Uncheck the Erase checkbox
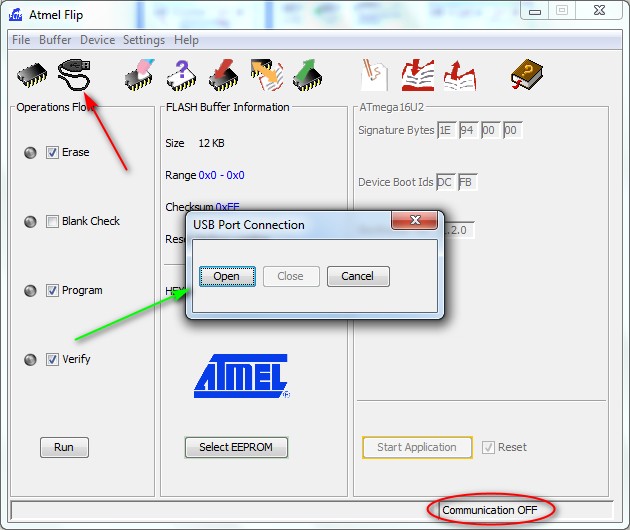 (52, 153)
